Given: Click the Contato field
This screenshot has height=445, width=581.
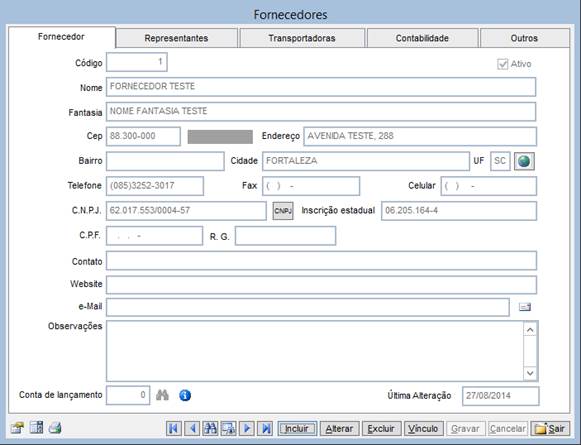Looking at the screenshot, I should pyautogui.click(x=321, y=260).
